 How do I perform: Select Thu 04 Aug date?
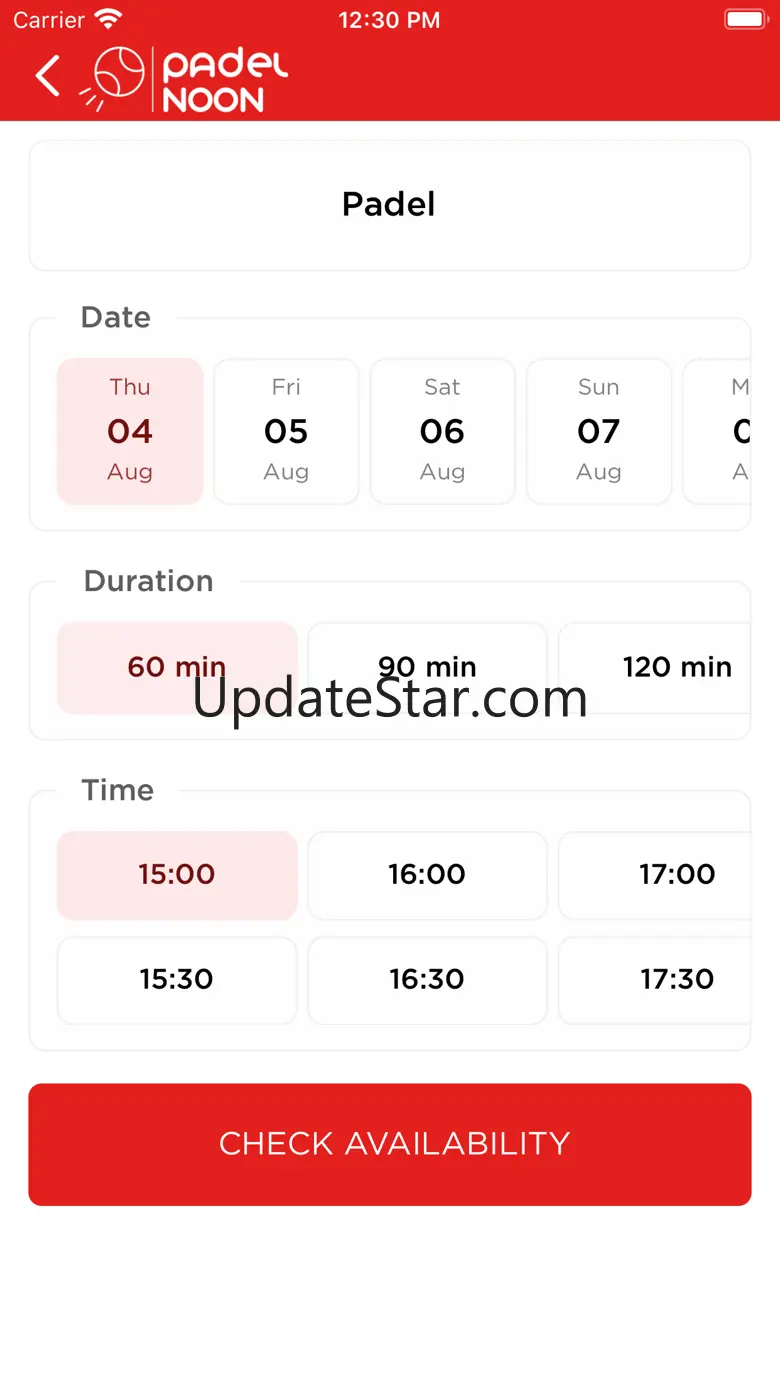pos(130,431)
